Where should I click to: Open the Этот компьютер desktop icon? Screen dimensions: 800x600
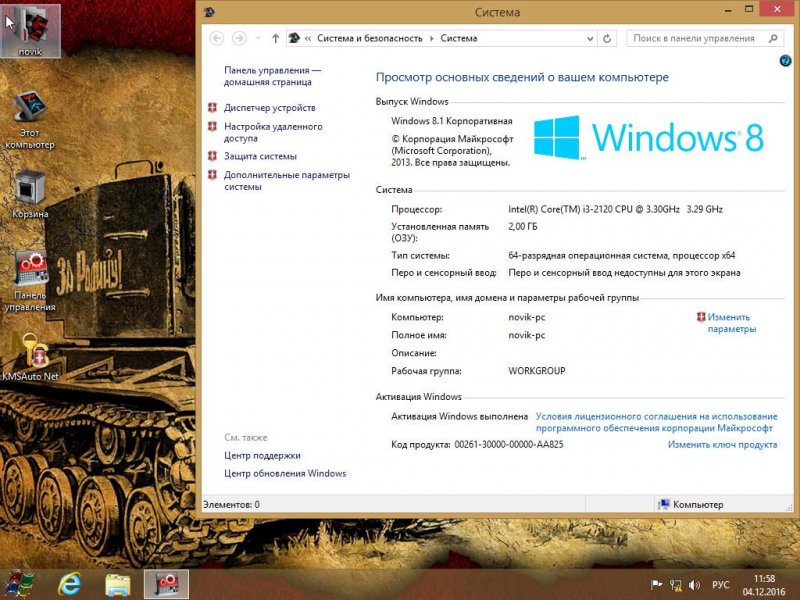pyautogui.click(x=30, y=120)
